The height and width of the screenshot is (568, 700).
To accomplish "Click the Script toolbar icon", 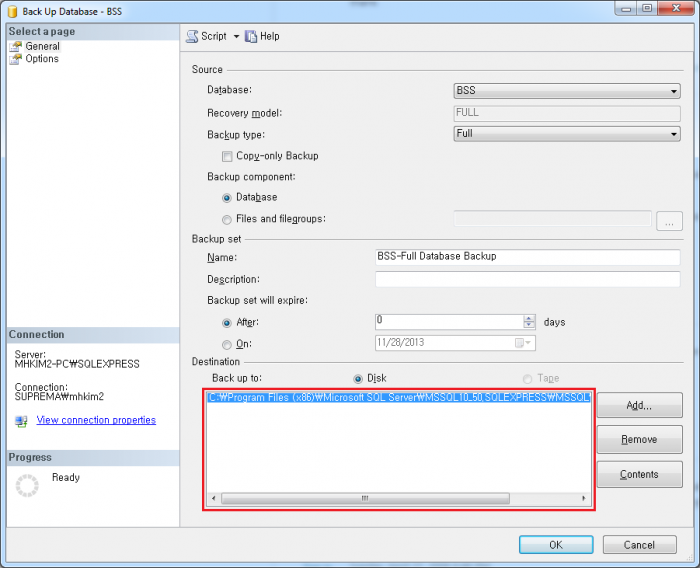I will coord(192,36).
